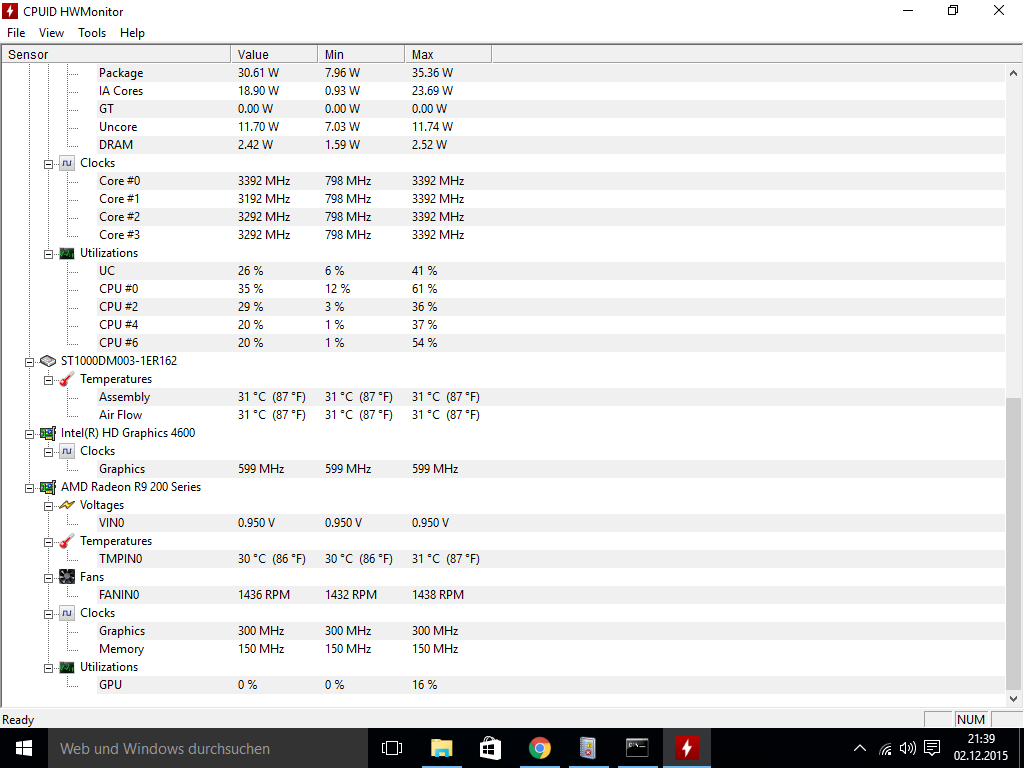
Task: Select the hard drive icon for ST1000DM003-1ER162
Action: tap(48, 361)
